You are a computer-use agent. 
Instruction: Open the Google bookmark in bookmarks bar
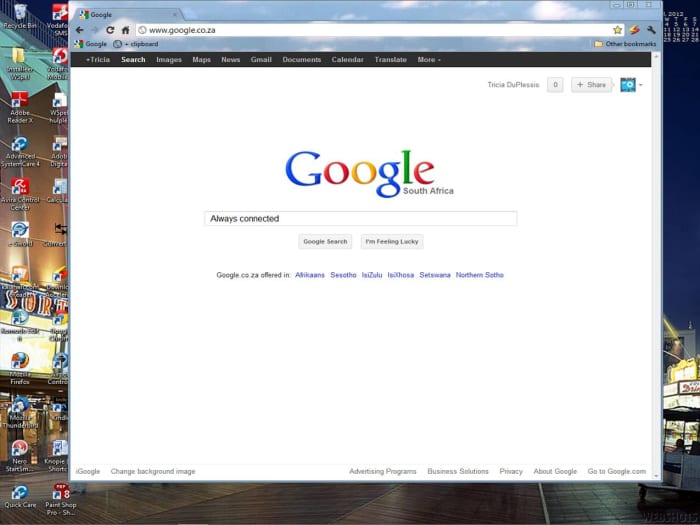click(x=91, y=44)
